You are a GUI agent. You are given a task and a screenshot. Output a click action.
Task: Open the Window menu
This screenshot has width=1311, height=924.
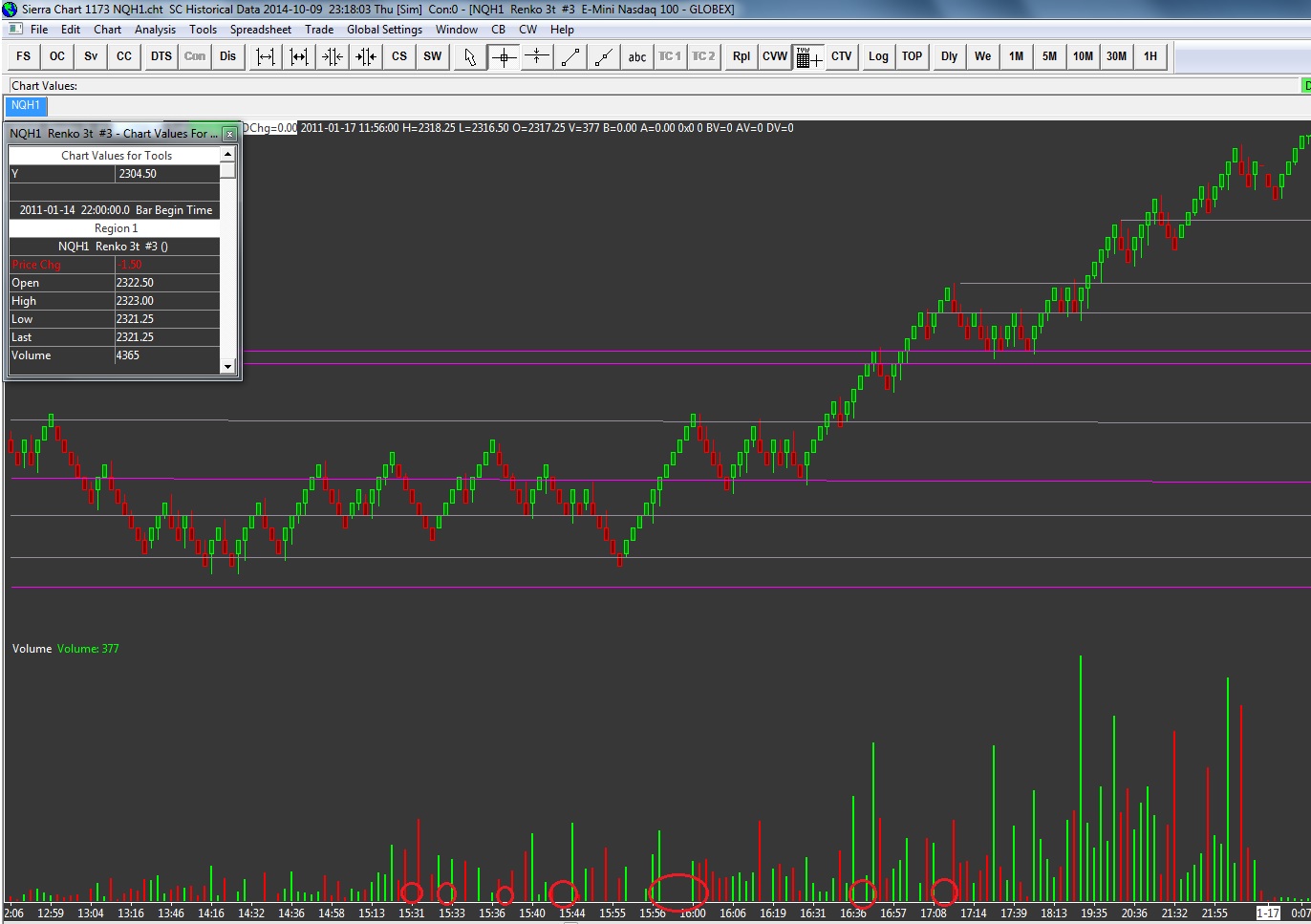pos(457,30)
